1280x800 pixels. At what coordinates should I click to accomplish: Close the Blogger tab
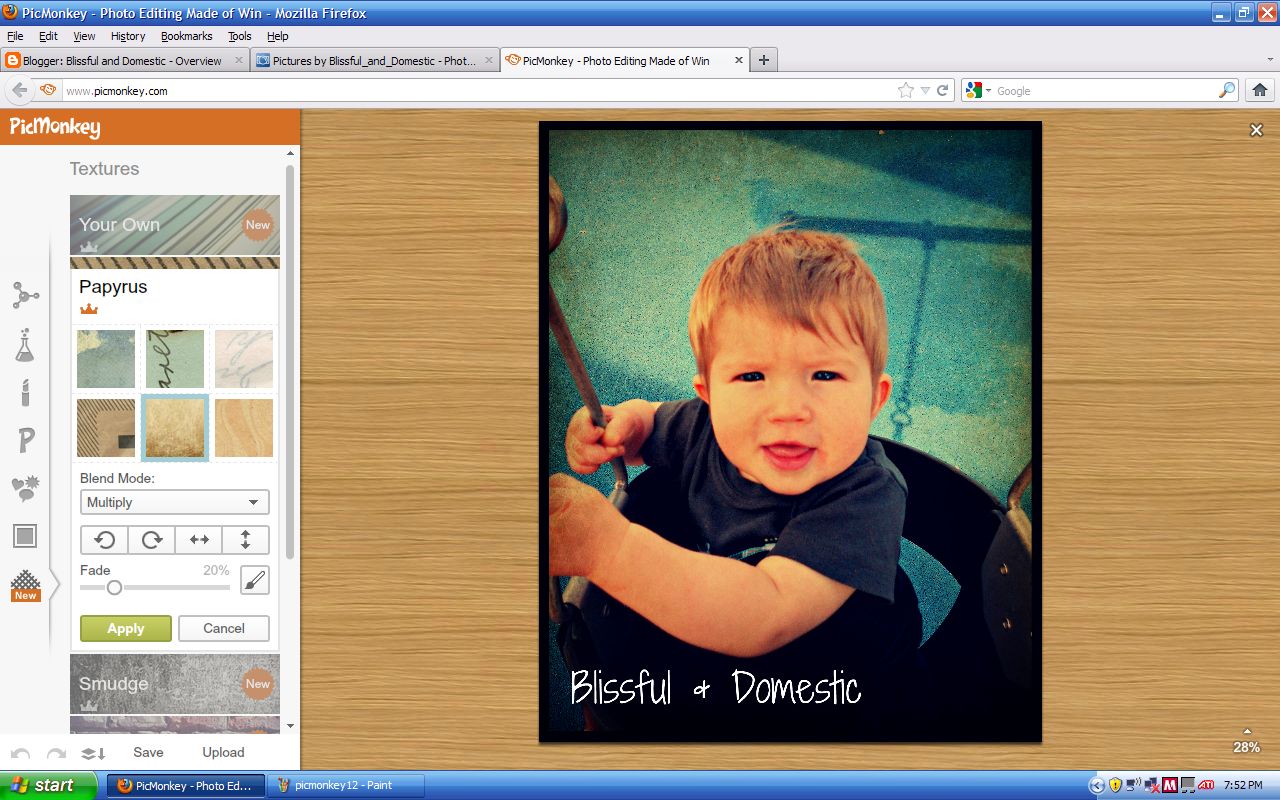(238, 60)
